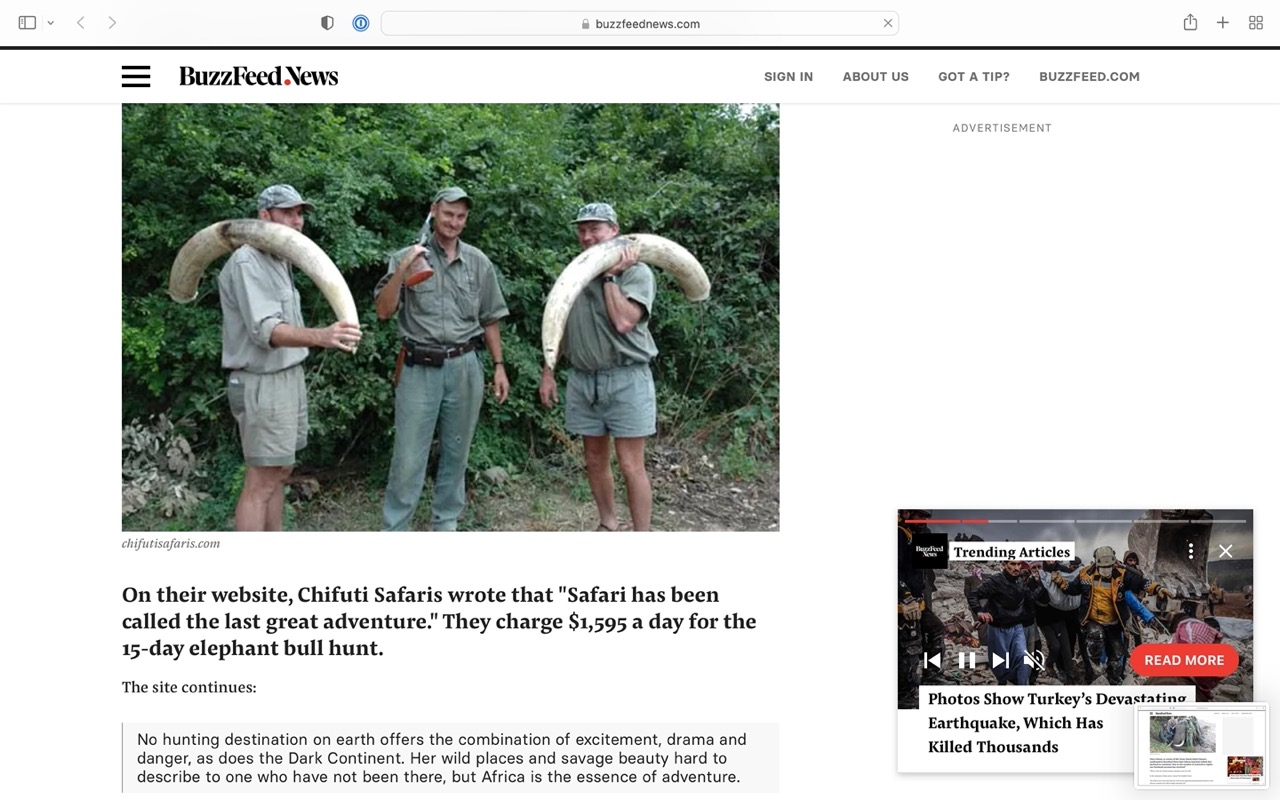Click the buzzfeednews.com address field
Viewport: 1280px width, 800px height.
coord(640,23)
